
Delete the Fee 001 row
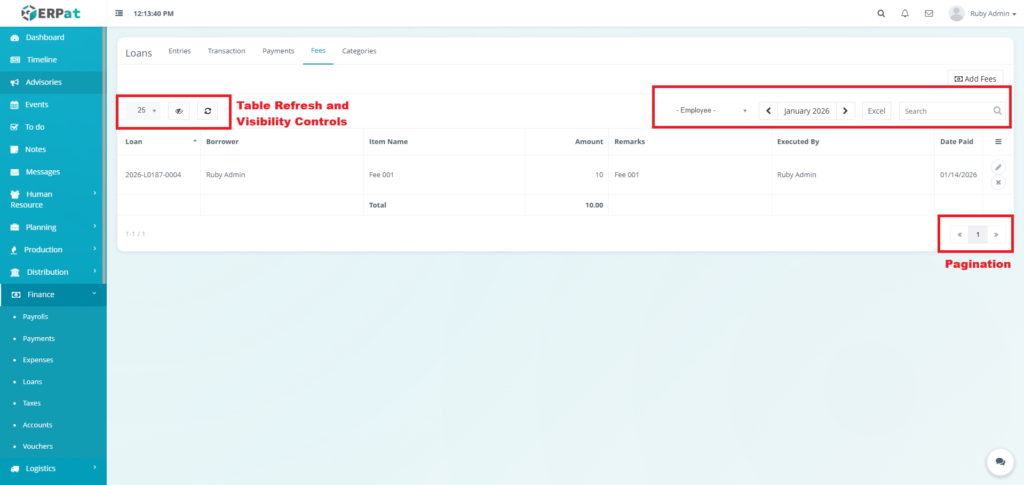(998, 182)
